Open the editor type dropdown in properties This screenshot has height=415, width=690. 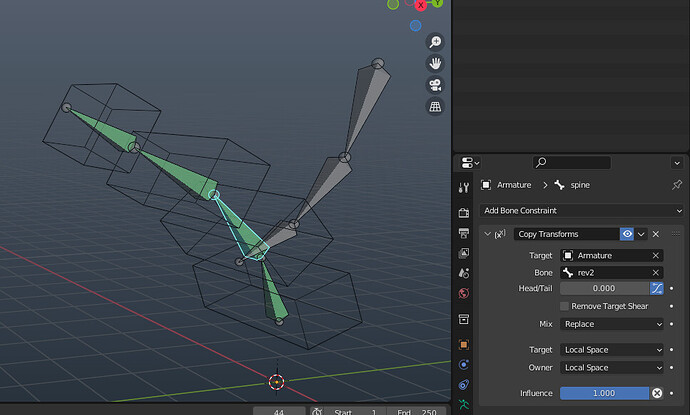[x=470, y=163]
